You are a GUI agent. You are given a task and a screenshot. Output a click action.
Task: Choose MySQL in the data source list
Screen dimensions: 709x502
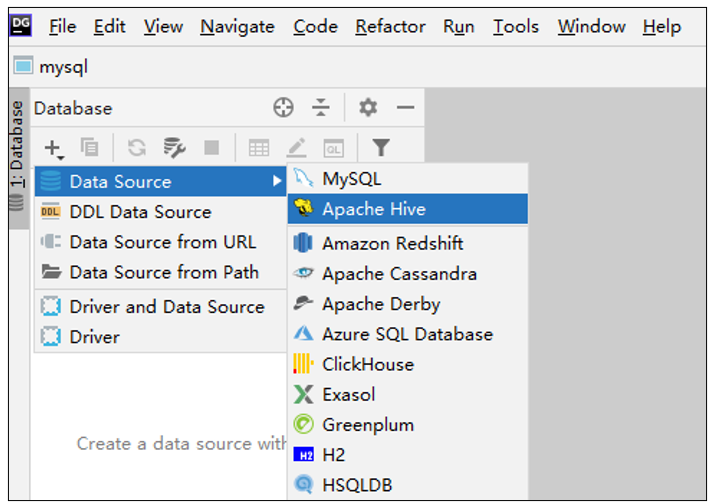(351, 179)
